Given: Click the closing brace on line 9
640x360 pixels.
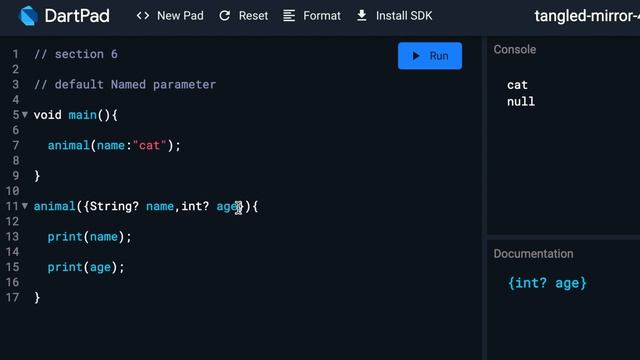Looking at the screenshot, I should [x=37, y=176].
